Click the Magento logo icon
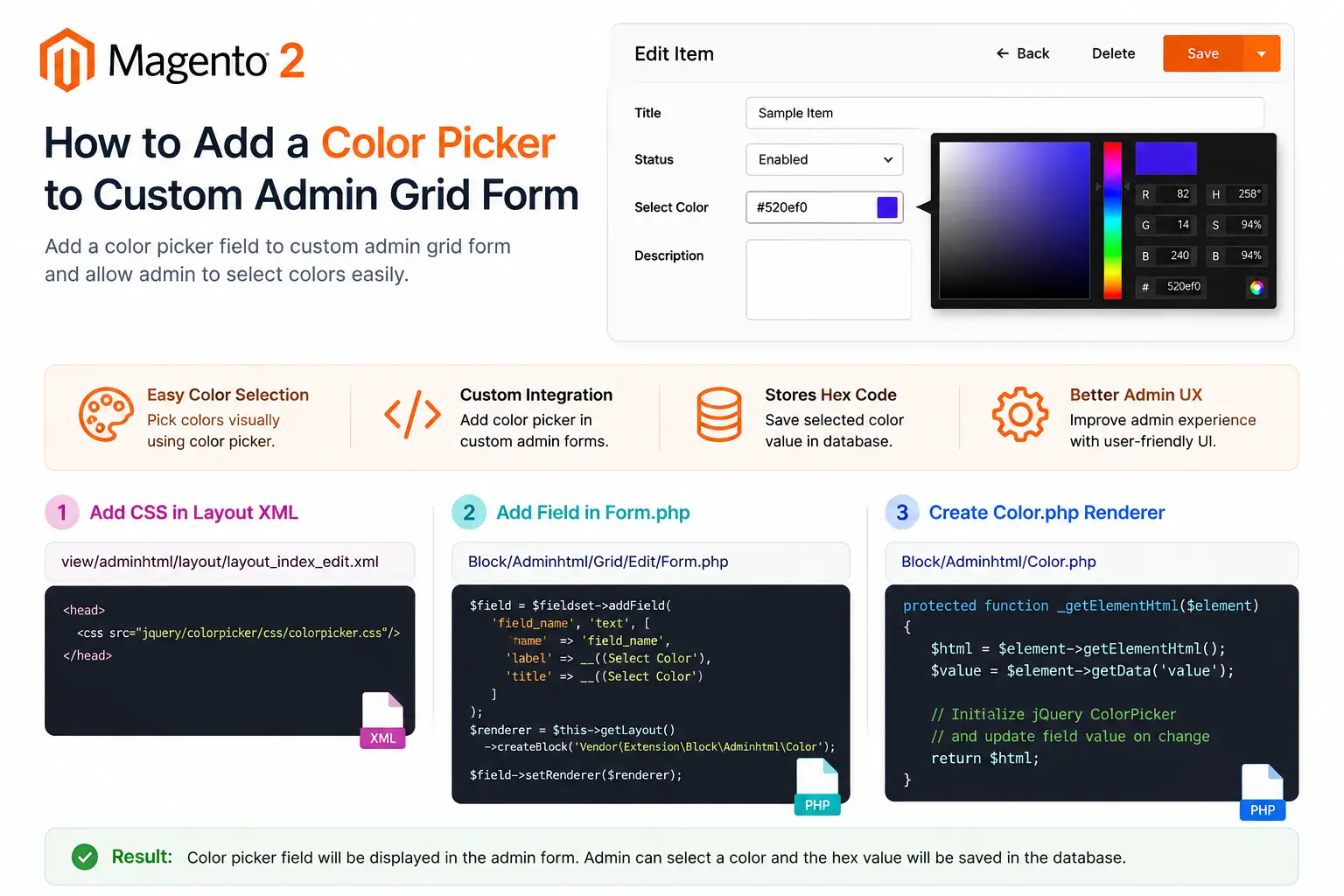1344x896 pixels. pyautogui.click(x=67, y=60)
